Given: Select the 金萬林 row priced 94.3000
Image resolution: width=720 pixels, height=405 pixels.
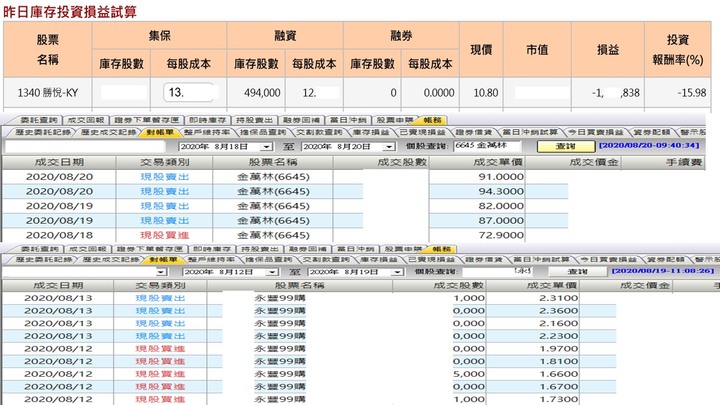Looking at the screenshot, I should pyautogui.click(x=285, y=191).
